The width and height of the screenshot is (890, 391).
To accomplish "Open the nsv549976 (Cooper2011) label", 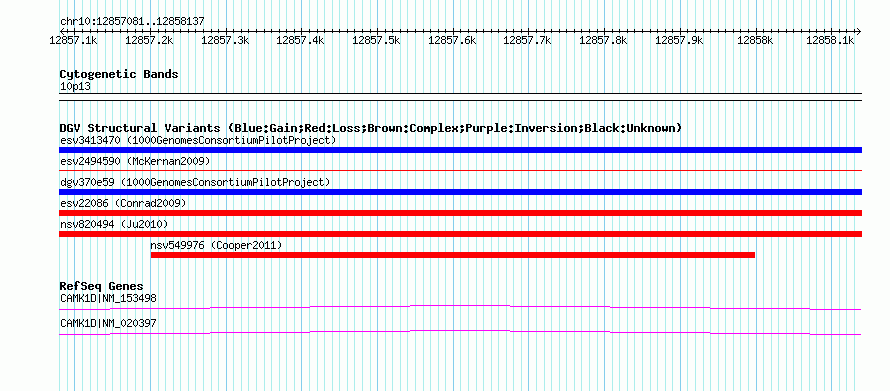I will pyautogui.click(x=216, y=245).
